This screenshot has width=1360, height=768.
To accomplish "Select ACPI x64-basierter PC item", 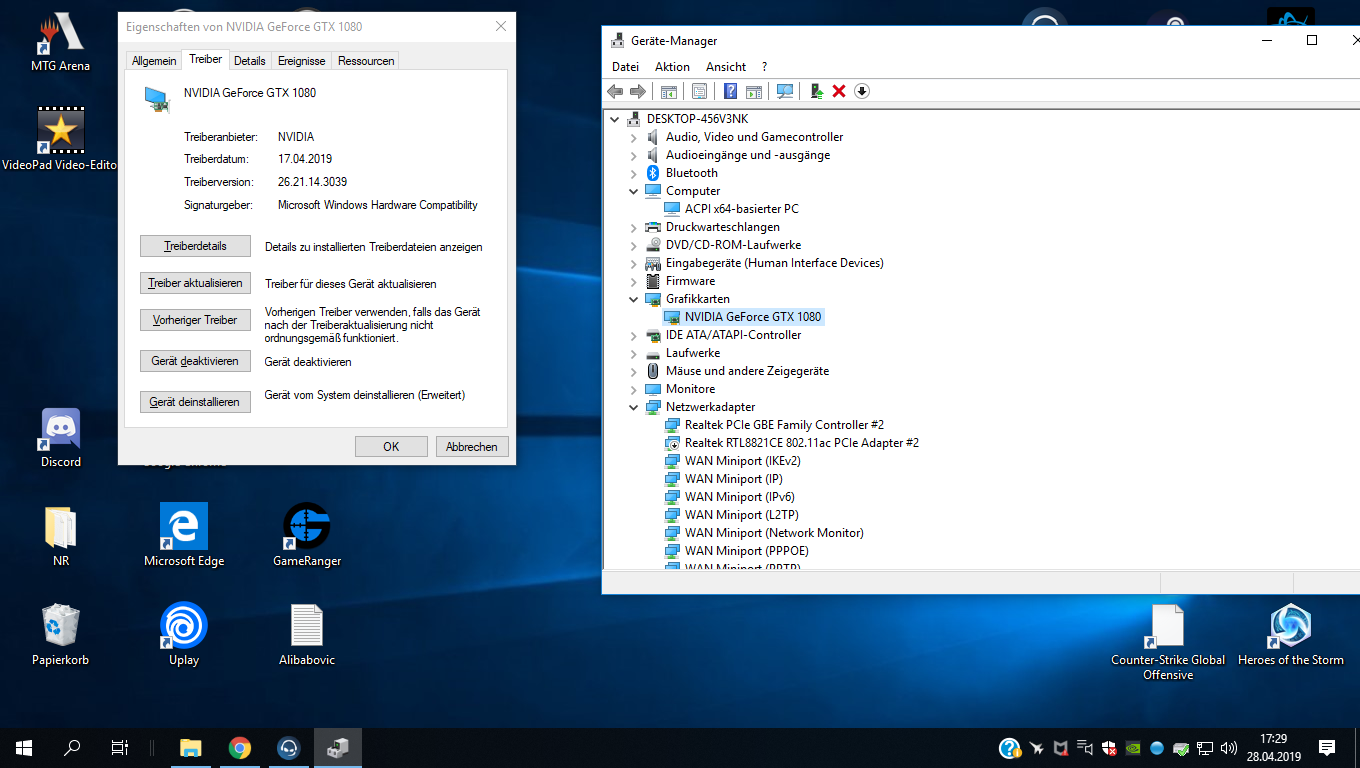I will coord(741,209).
